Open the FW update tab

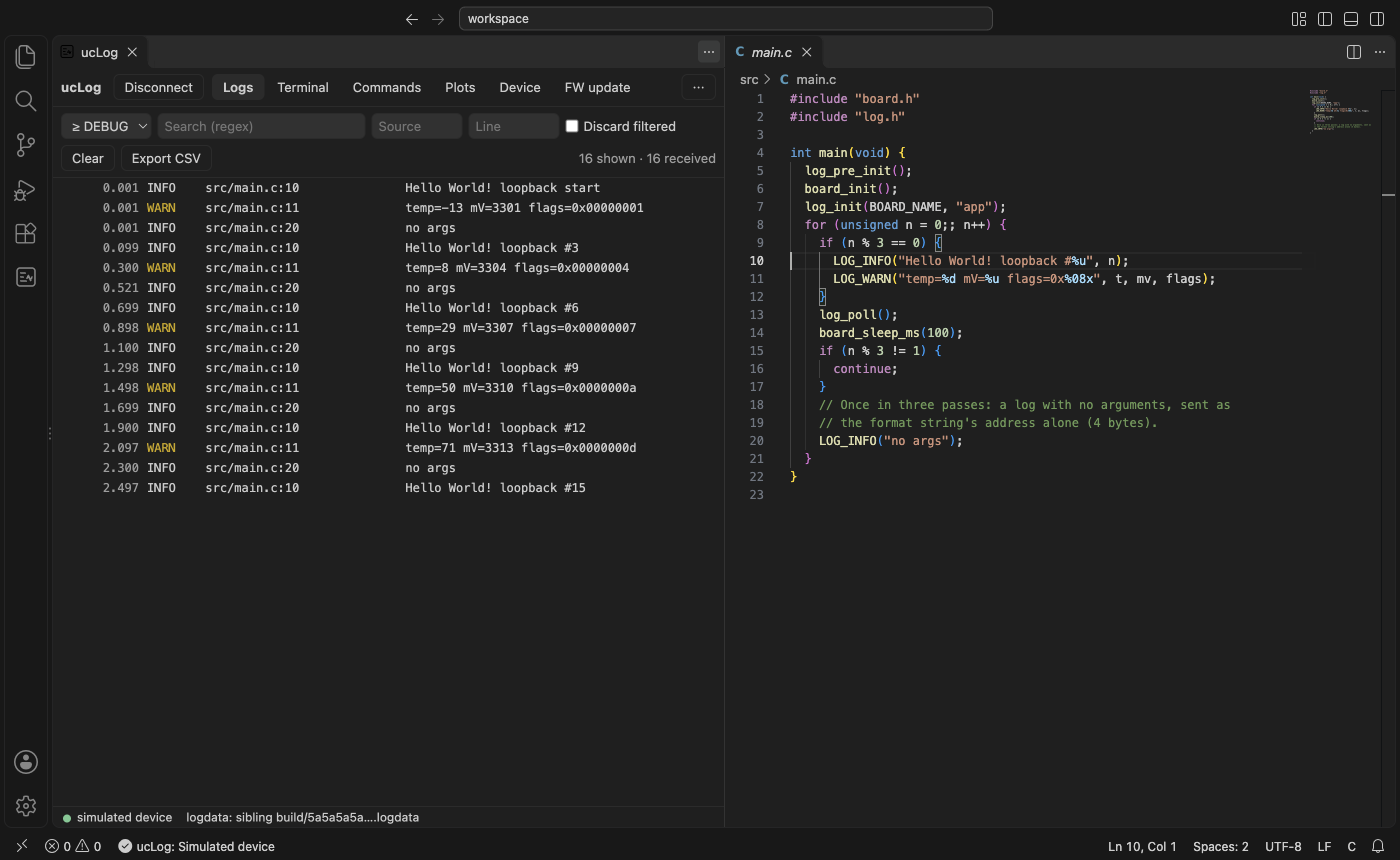598,87
